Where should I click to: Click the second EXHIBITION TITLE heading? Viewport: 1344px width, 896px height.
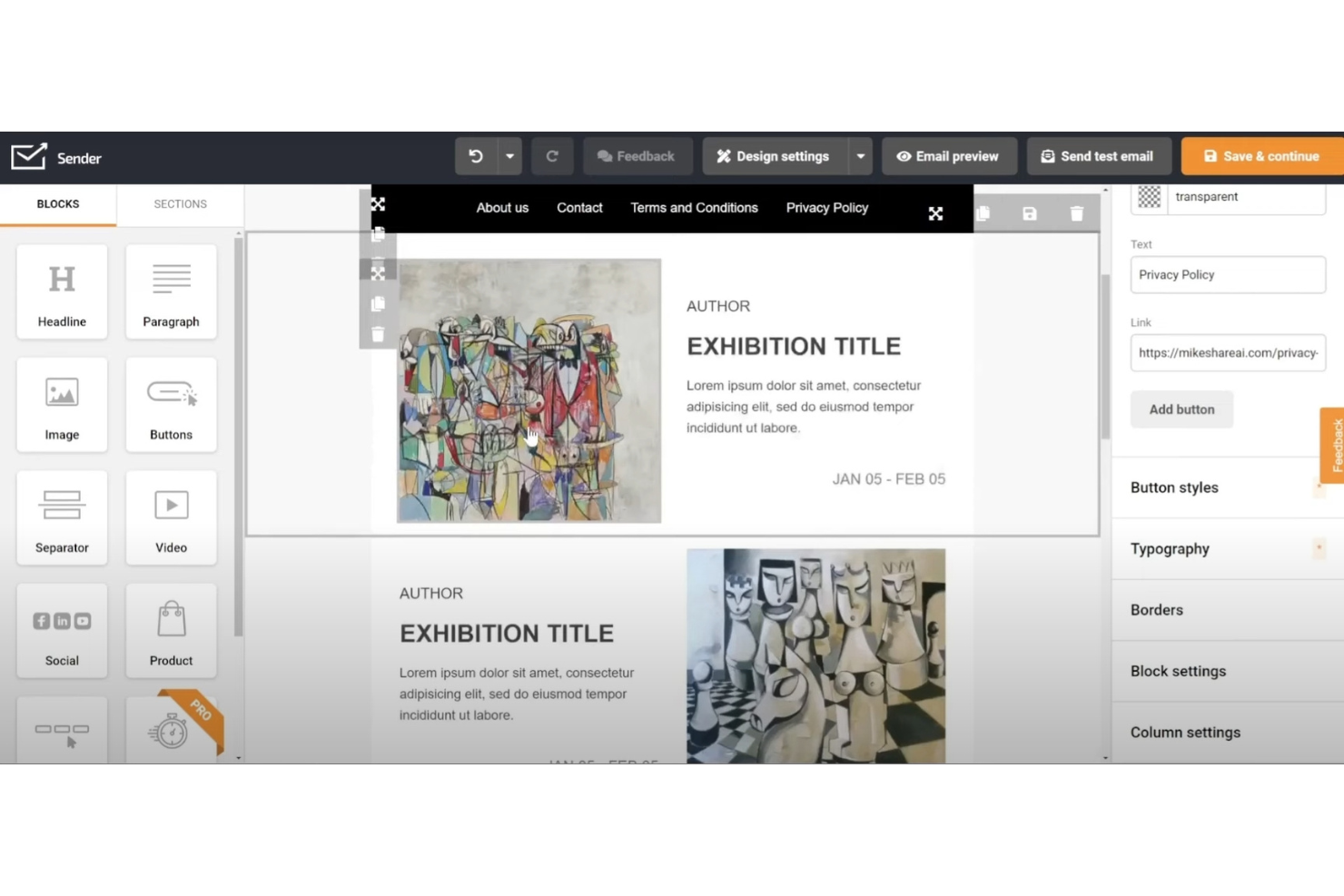tap(507, 634)
